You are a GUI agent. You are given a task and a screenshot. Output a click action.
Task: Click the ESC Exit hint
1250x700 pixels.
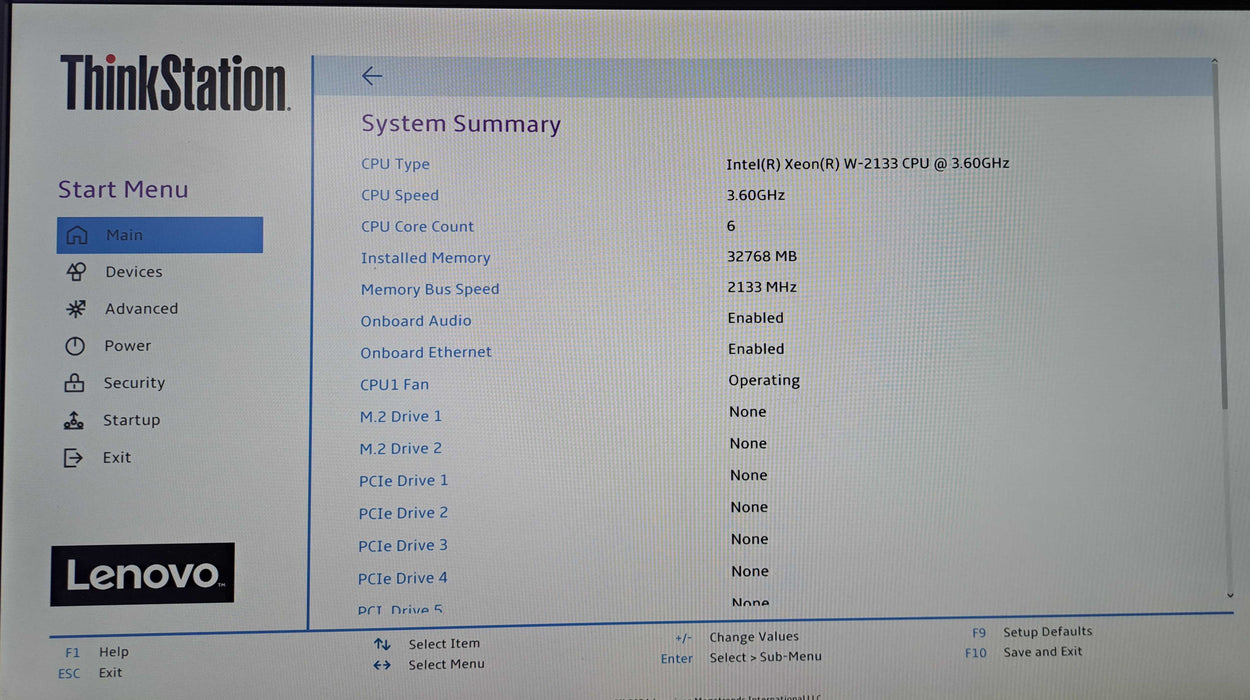pos(90,673)
